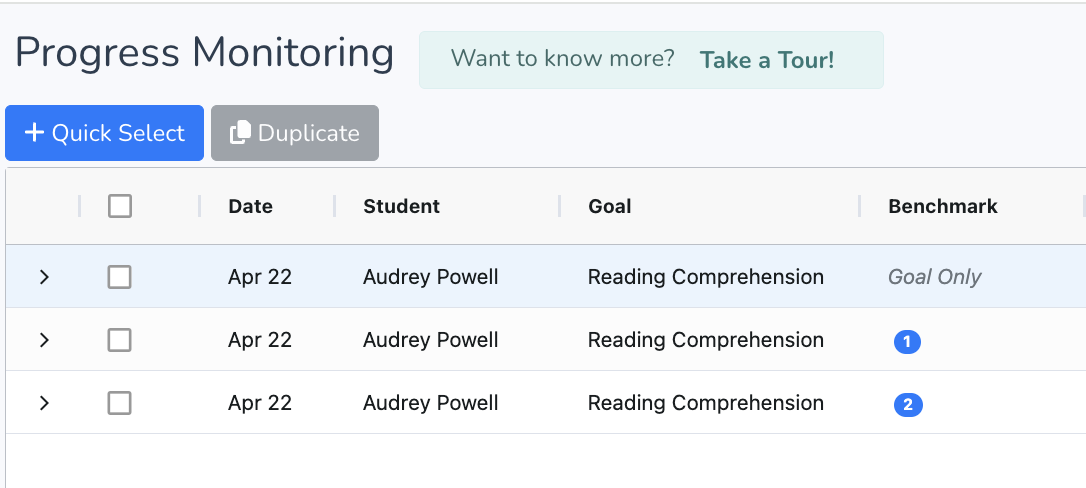Check the benchmark 1 row checkbox

[120, 340]
